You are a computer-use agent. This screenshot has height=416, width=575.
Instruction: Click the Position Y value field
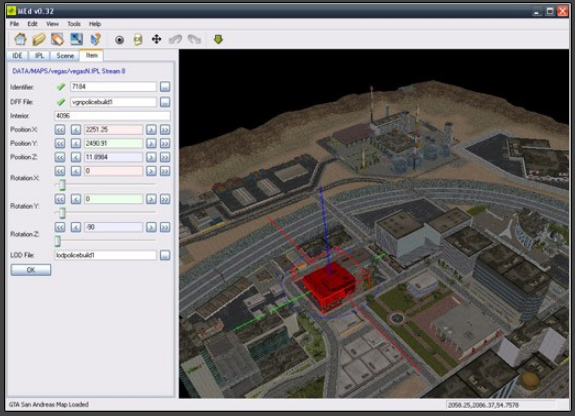(113, 143)
